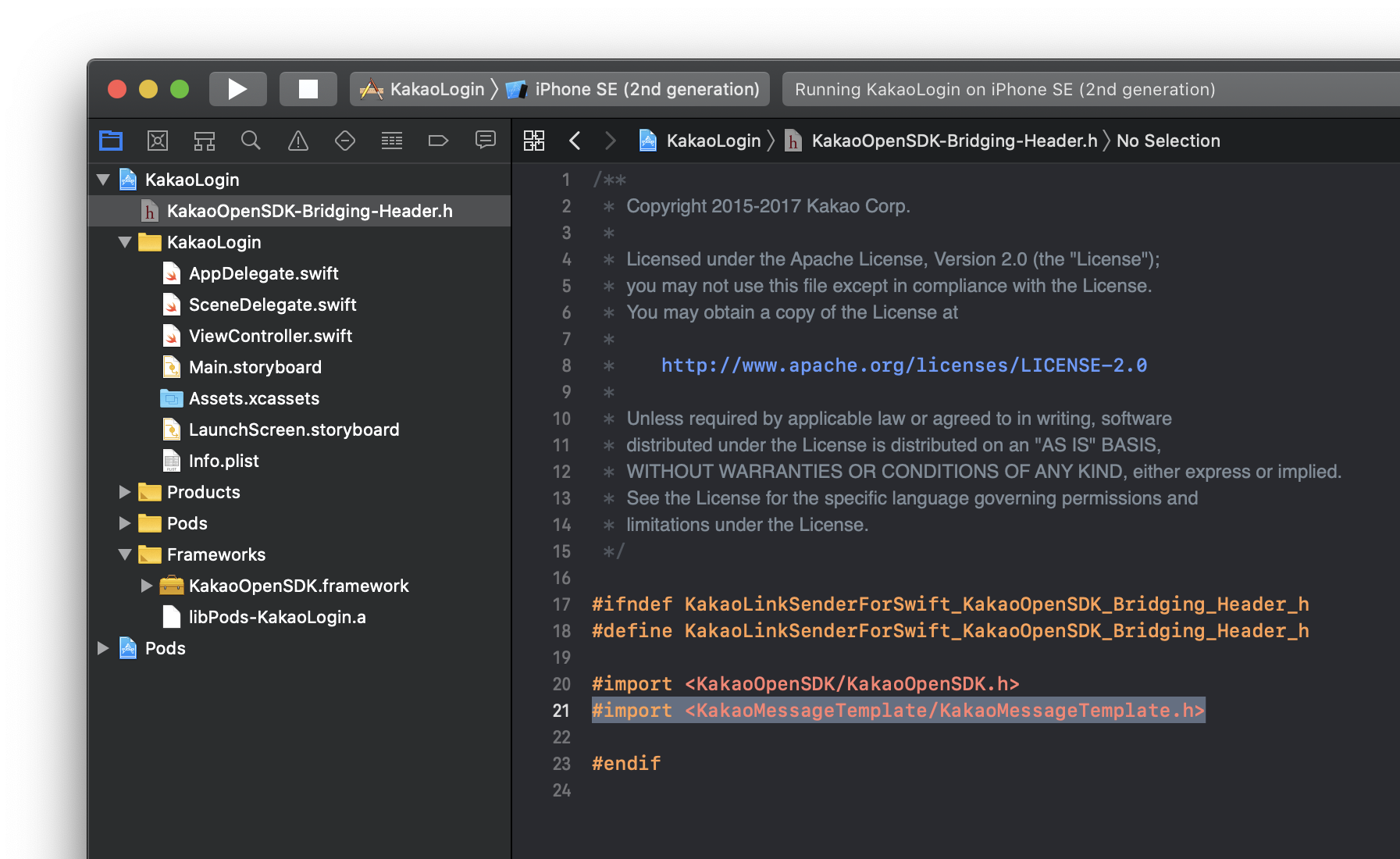This screenshot has width=1400, height=859.
Task: Select KakaoOpenSDK-Bridging-Header.h in navigator
Action: click(x=300, y=211)
